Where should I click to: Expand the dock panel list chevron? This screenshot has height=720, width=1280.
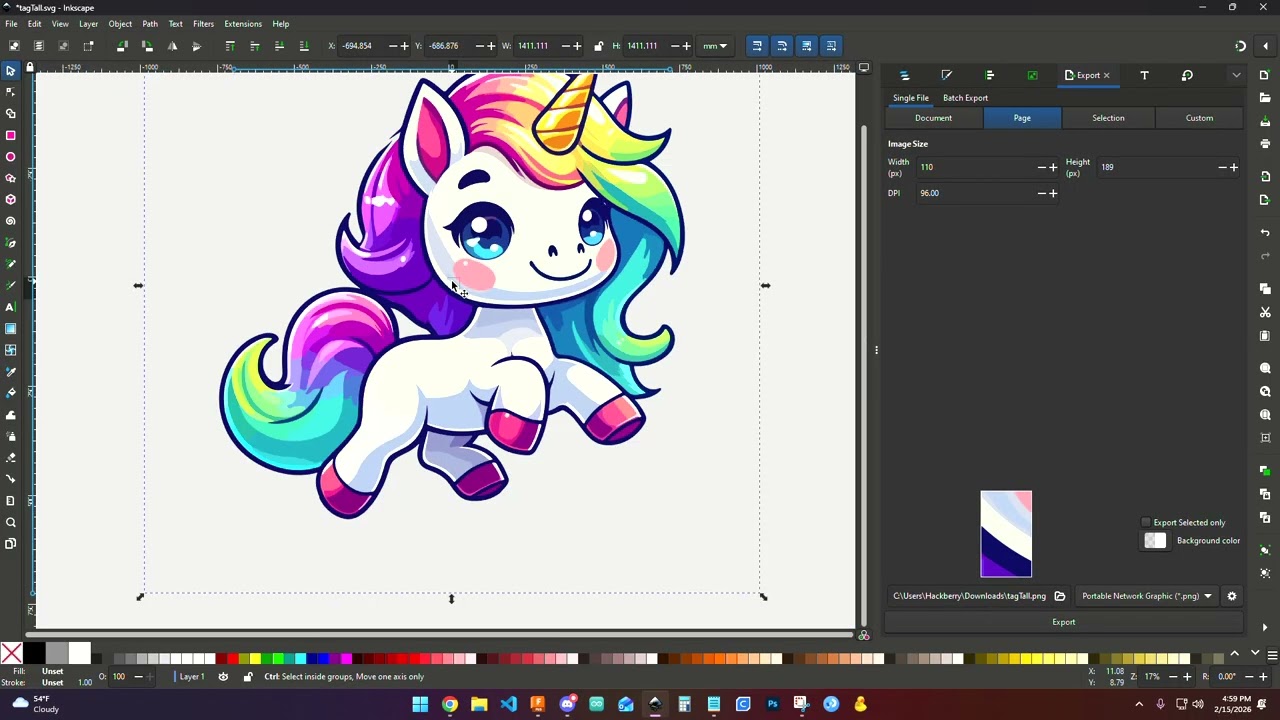pos(1236,75)
